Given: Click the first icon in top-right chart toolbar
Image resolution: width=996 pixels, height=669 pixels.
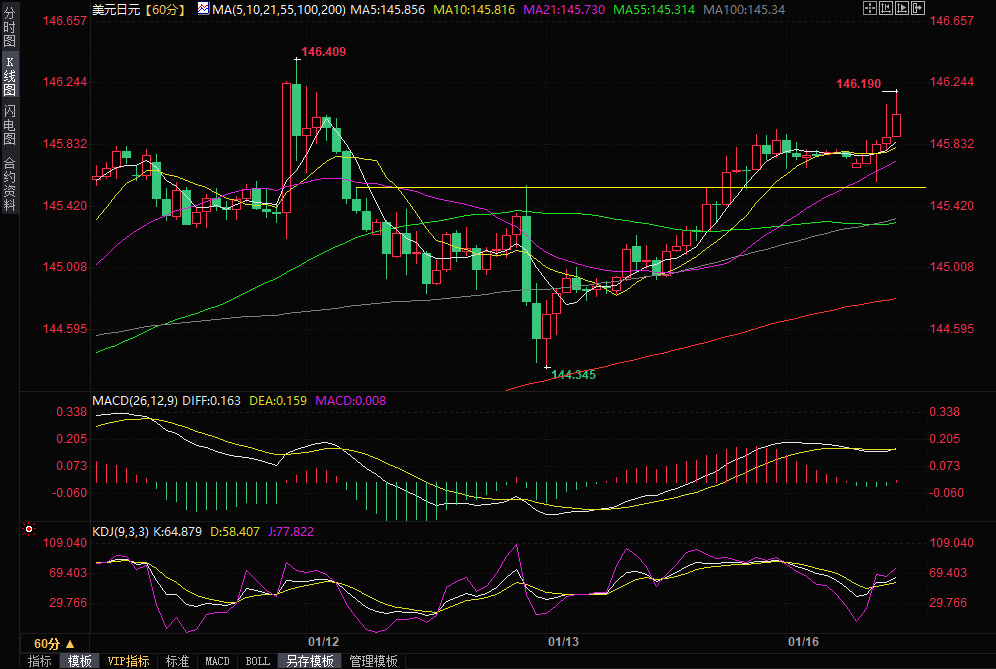Looking at the screenshot, I should click(x=871, y=9).
